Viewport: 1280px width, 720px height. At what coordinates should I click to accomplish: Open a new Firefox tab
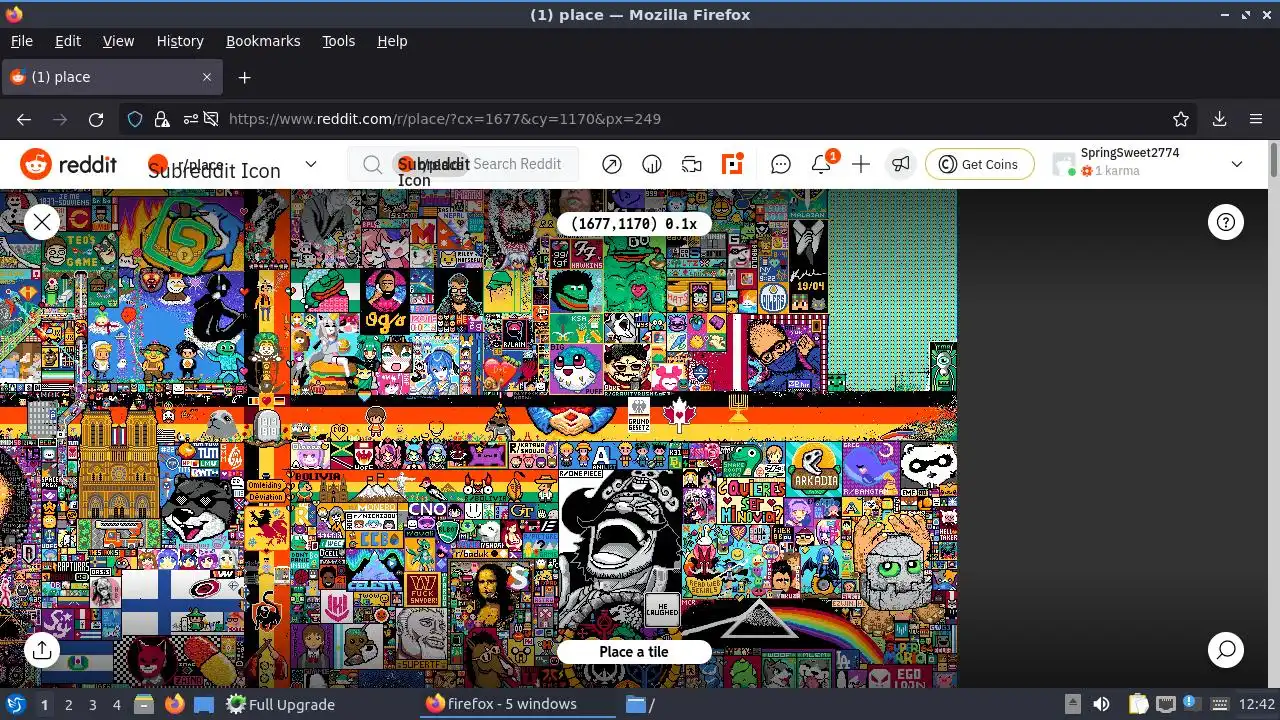(244, 77)
